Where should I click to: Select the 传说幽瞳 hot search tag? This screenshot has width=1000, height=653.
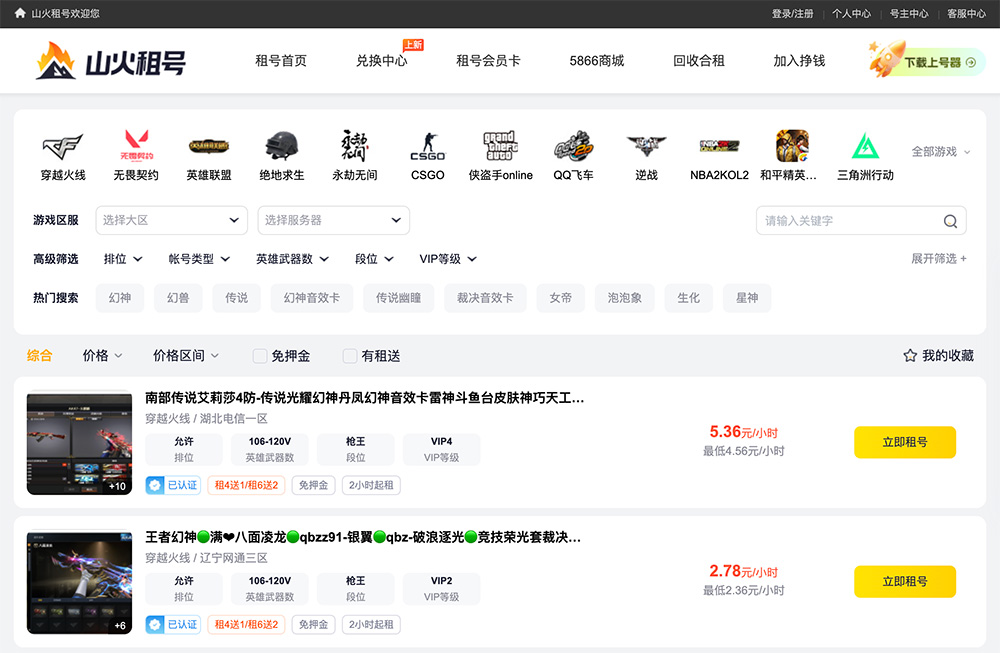coord(399,298)
